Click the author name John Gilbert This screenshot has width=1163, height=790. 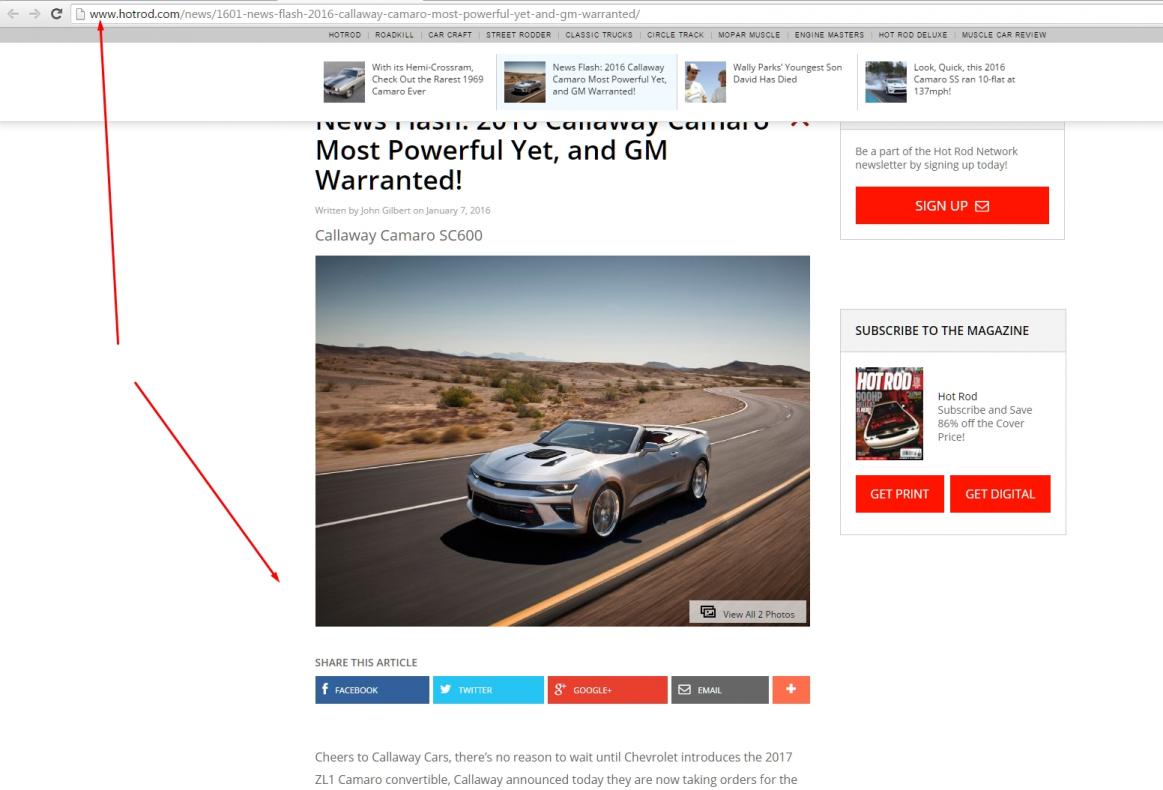click(385, 211)
